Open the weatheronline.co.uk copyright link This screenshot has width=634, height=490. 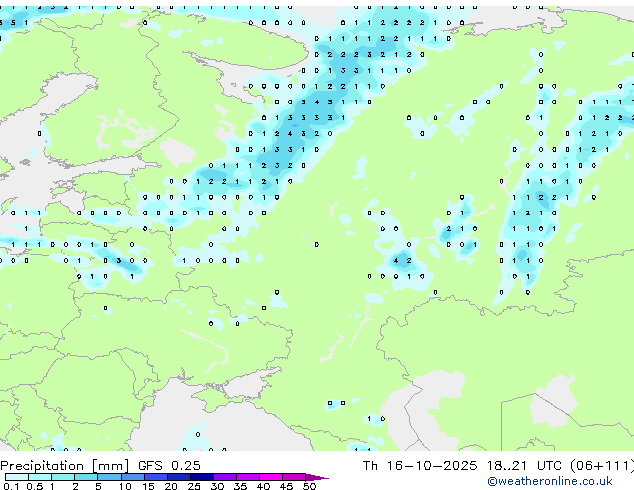click(x=549, y=481)
